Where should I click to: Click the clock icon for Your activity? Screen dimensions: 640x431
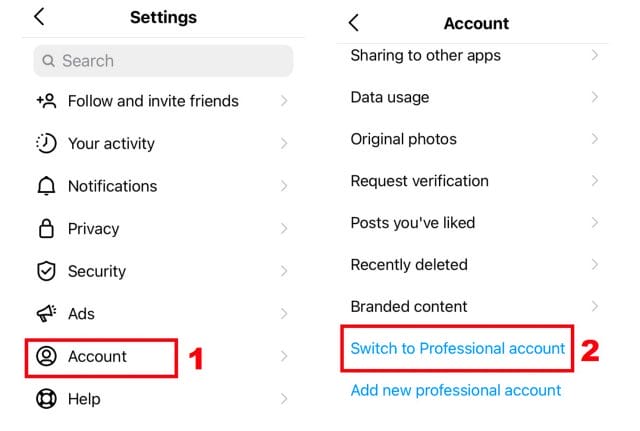46,143
